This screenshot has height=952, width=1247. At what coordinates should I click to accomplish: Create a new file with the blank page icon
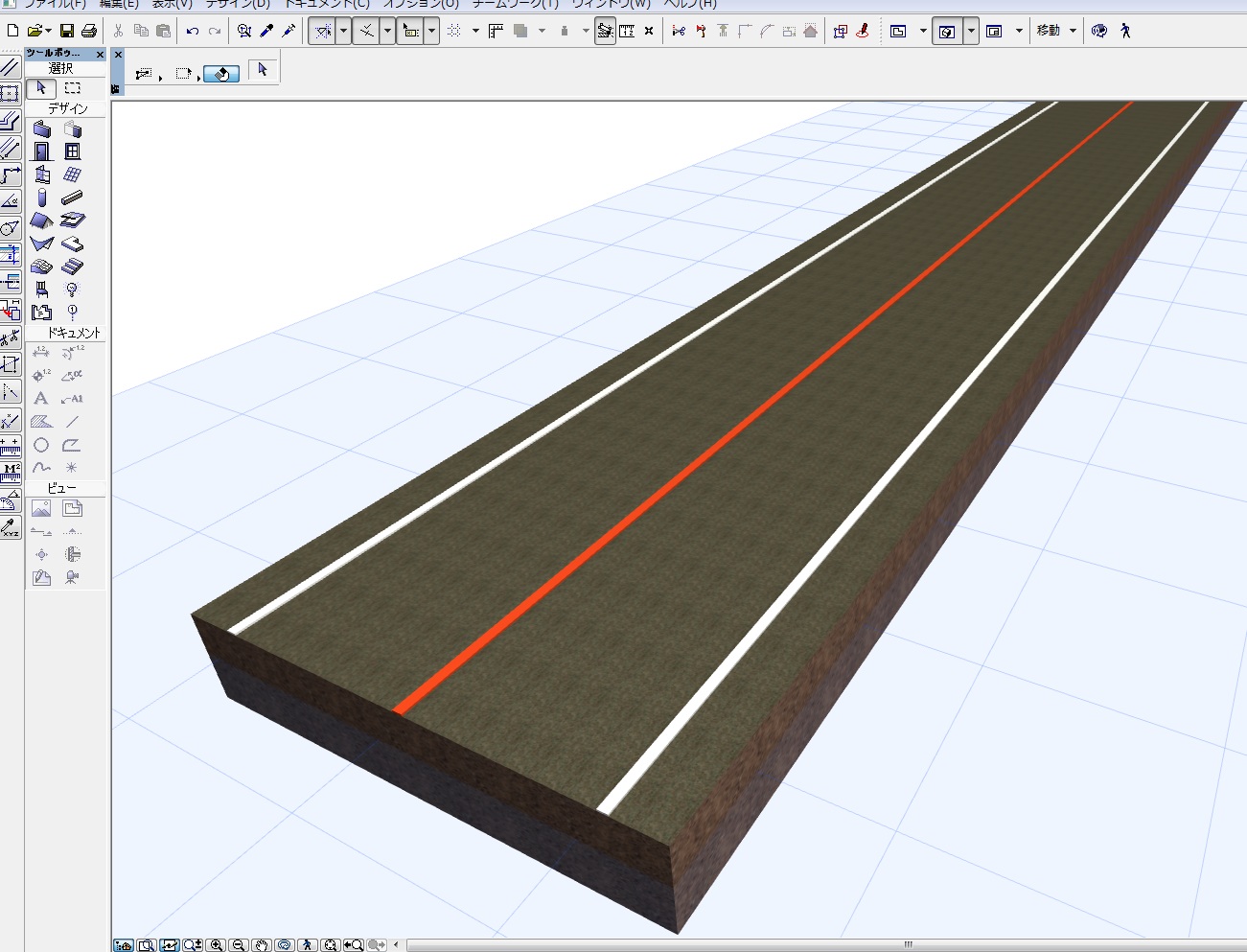tap(12, 32)
